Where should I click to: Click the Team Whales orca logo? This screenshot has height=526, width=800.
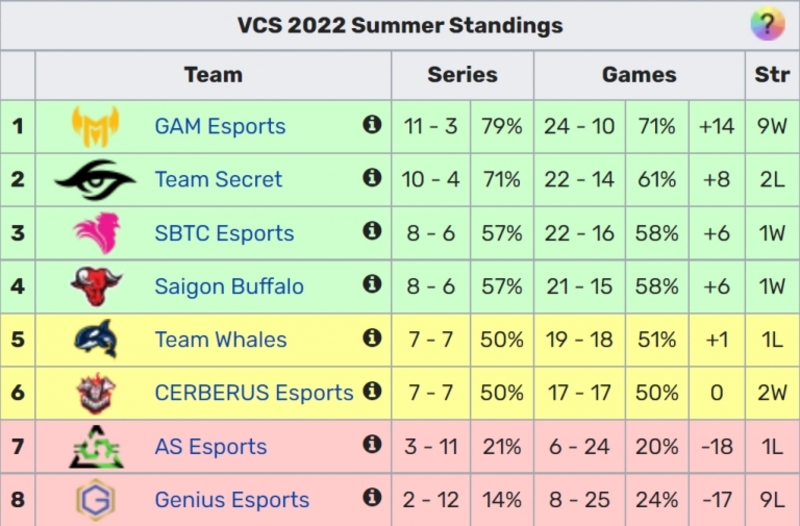click(96, 339)
